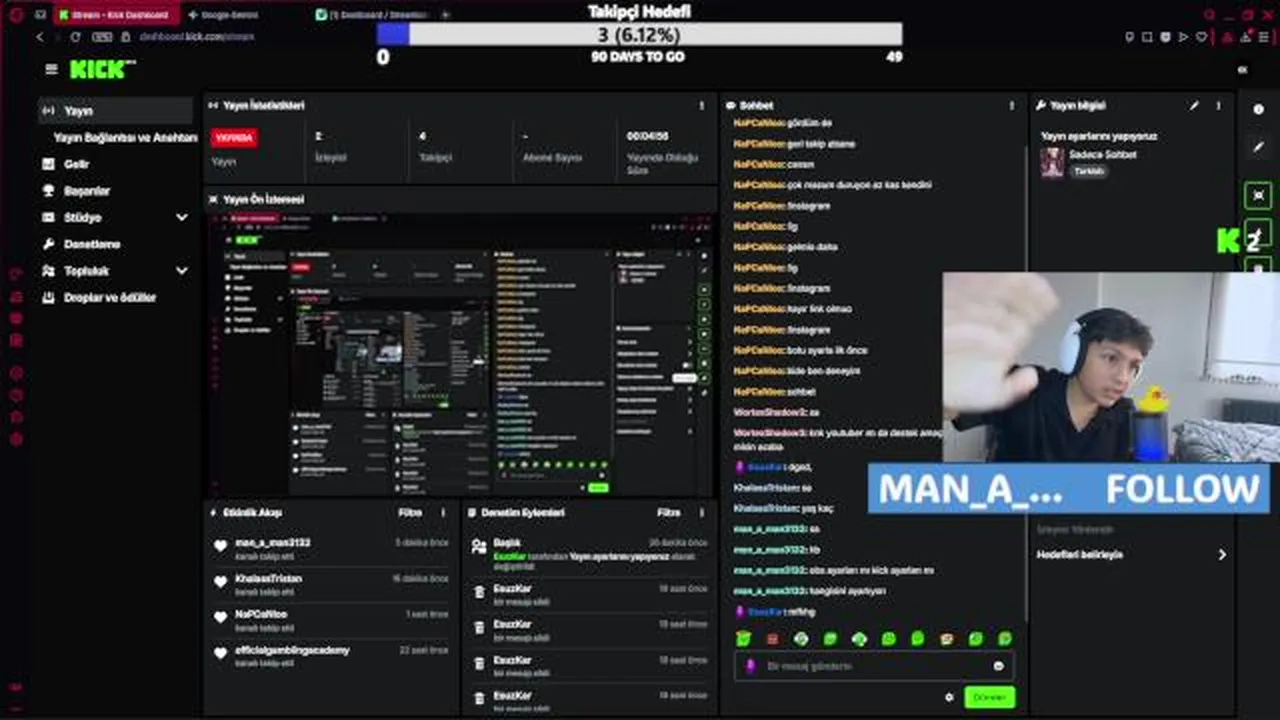Click the Abone Sayısı stat
Viewport: 1280px width, 720px height.
coord(552,146)
